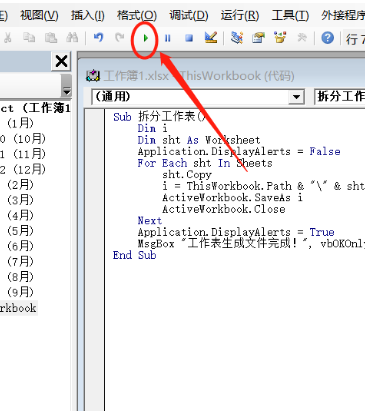Screen dimensions: 365x411
Task: Select the (5月) sheet in project tree
Action: pyautogui.click(x=20, y=231)
